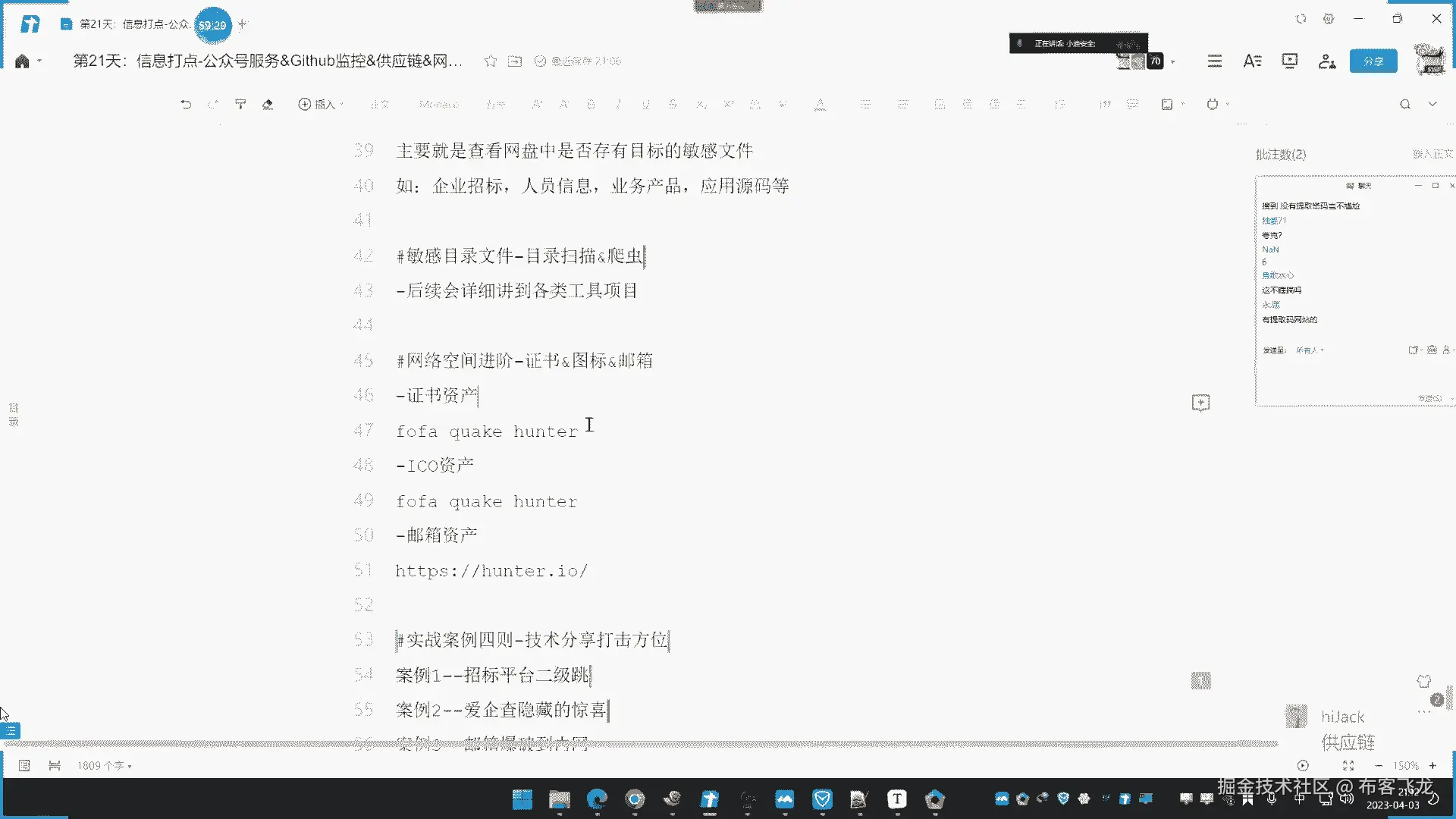
Task: Click the https://hunter.io/ link
Action: tap(491, 571)
